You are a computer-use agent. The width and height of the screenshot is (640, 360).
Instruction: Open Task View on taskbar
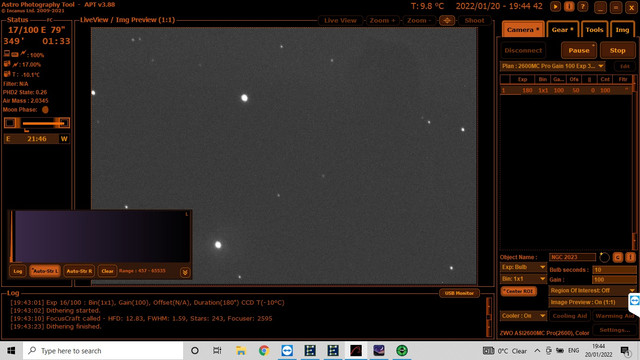(x=217, y=351)
